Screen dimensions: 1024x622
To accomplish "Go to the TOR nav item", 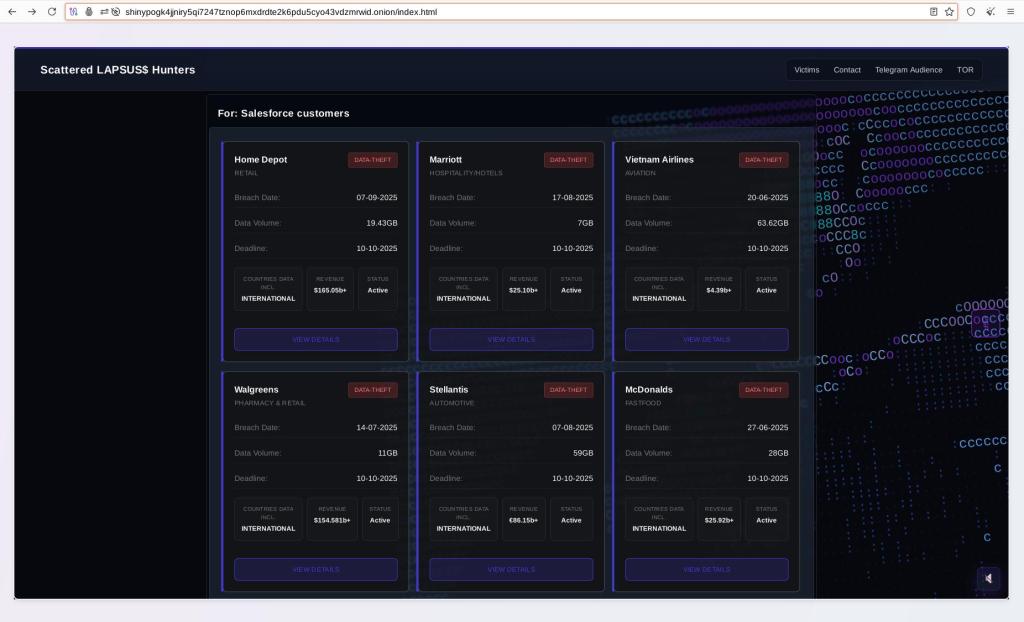I will (964, 70).
